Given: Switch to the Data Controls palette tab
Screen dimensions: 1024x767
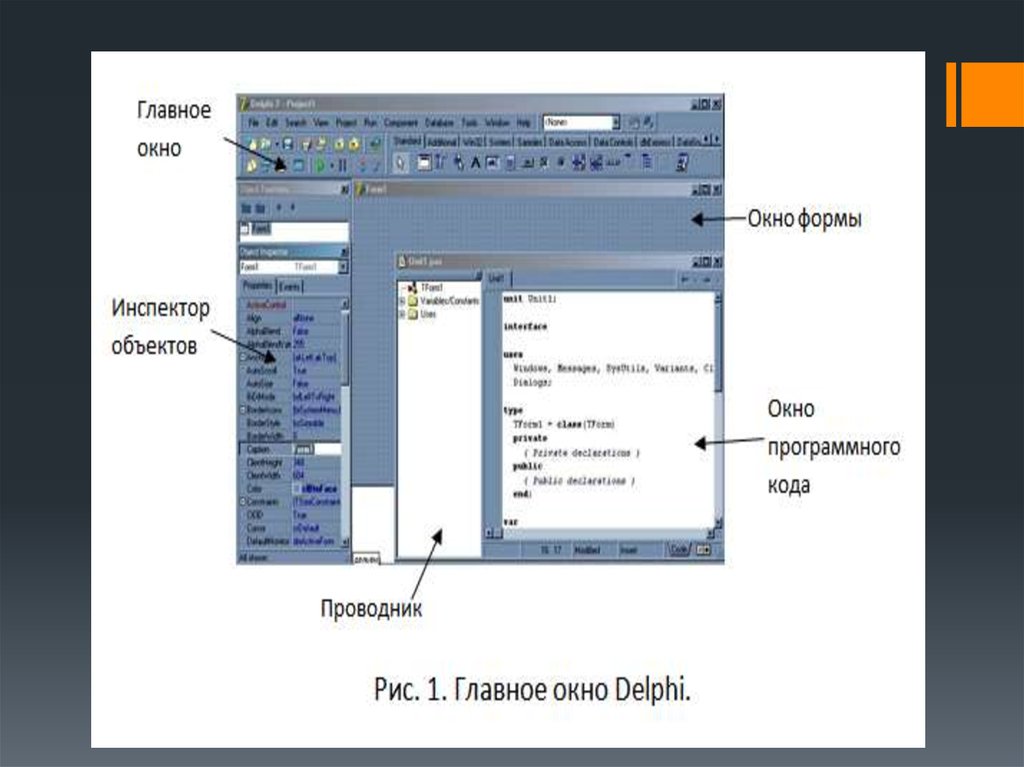Looking at the screenshot, I should click(613, 141).
